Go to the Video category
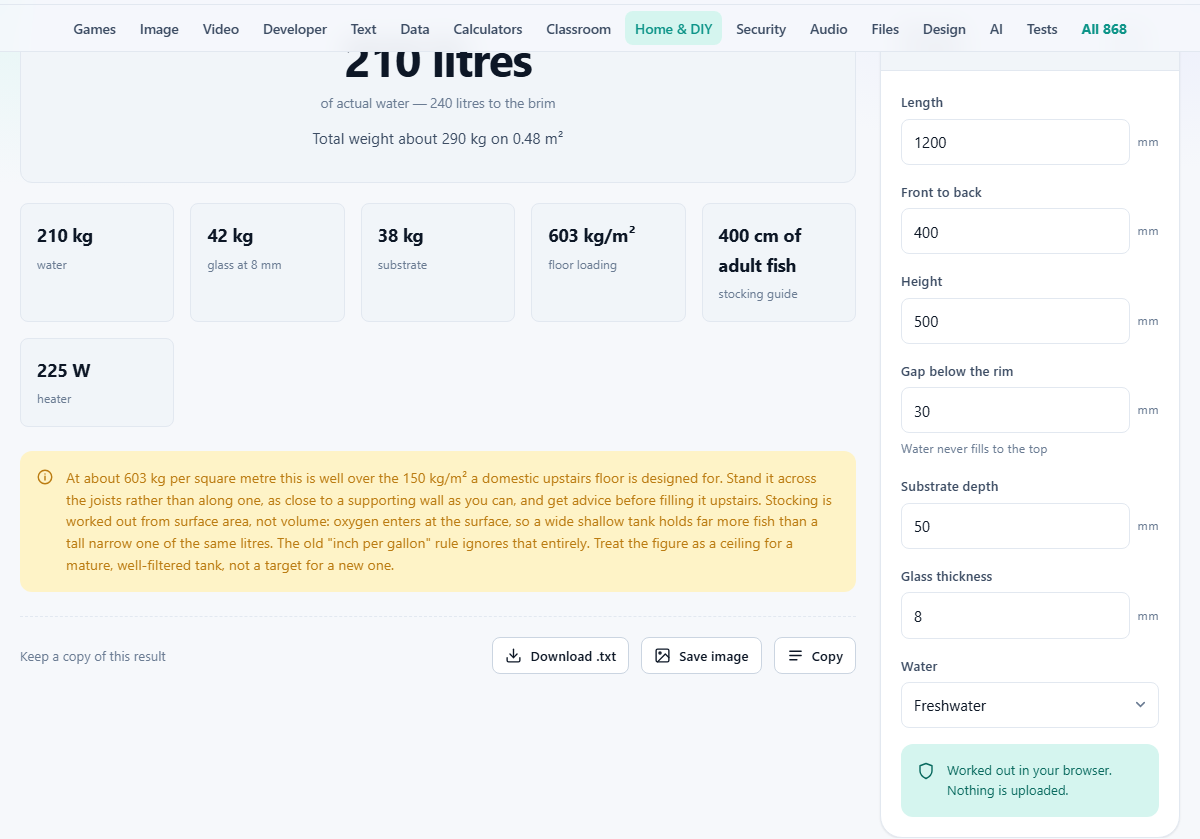This screenshot has width=1200, height=839. point(221,29)
